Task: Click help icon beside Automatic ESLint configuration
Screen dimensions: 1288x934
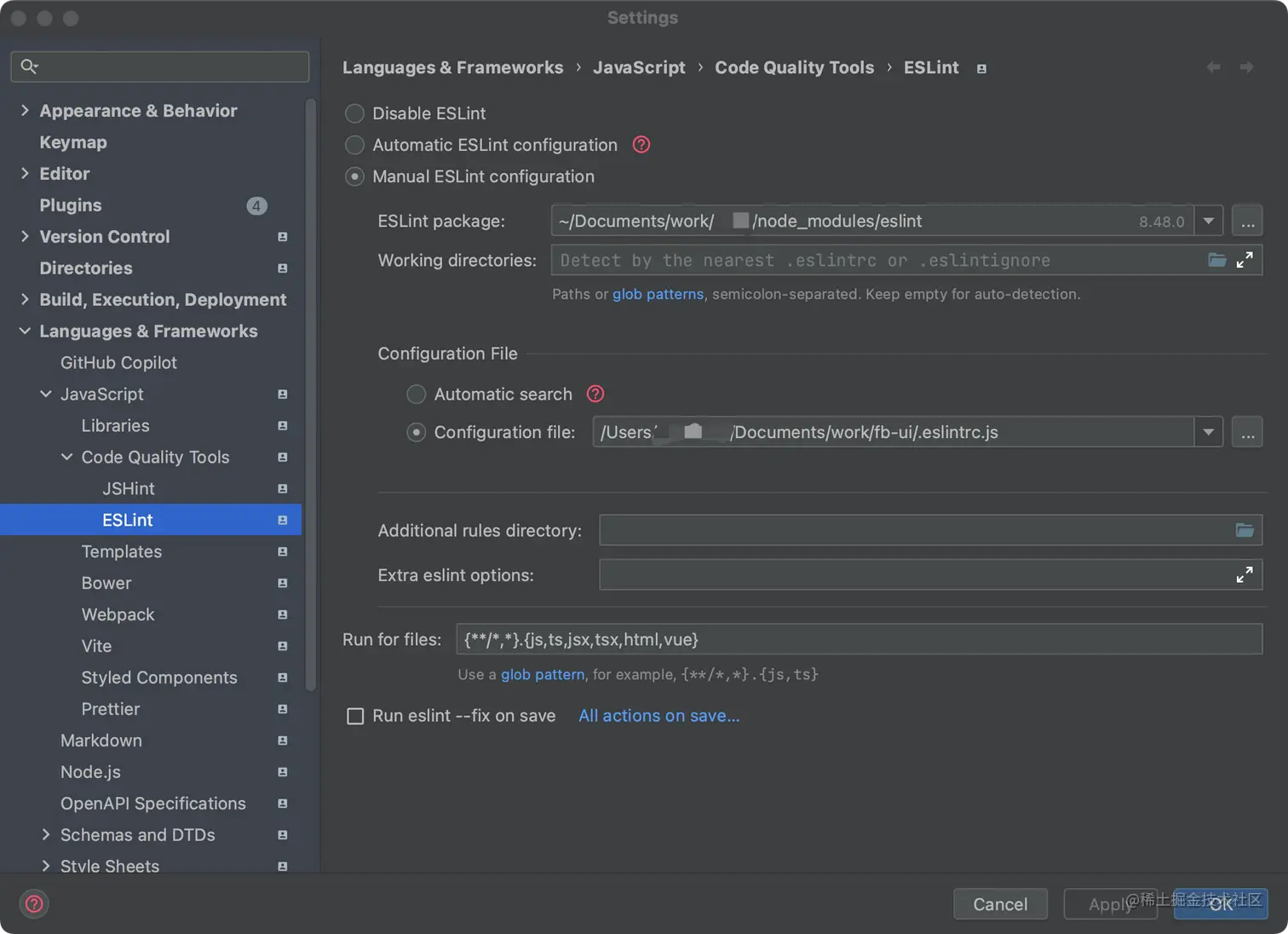Action: [x=641, y=145]
